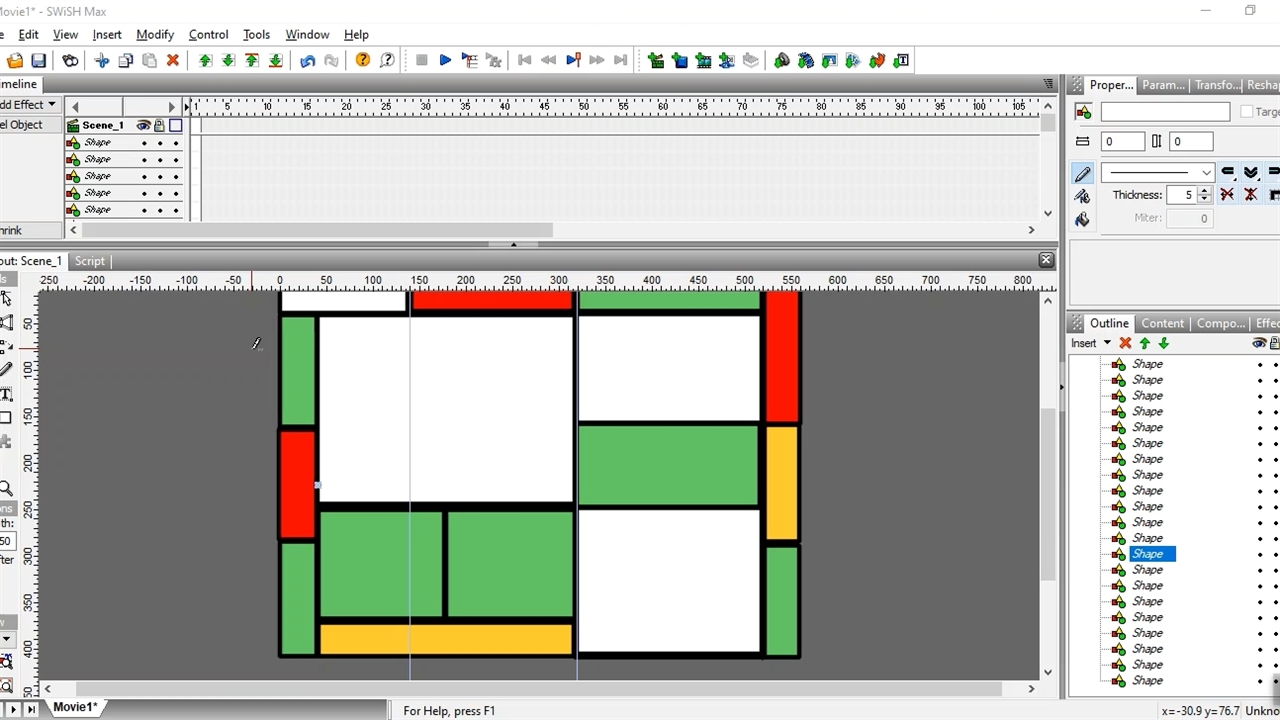Open the Modify menu

click(155, 34)
